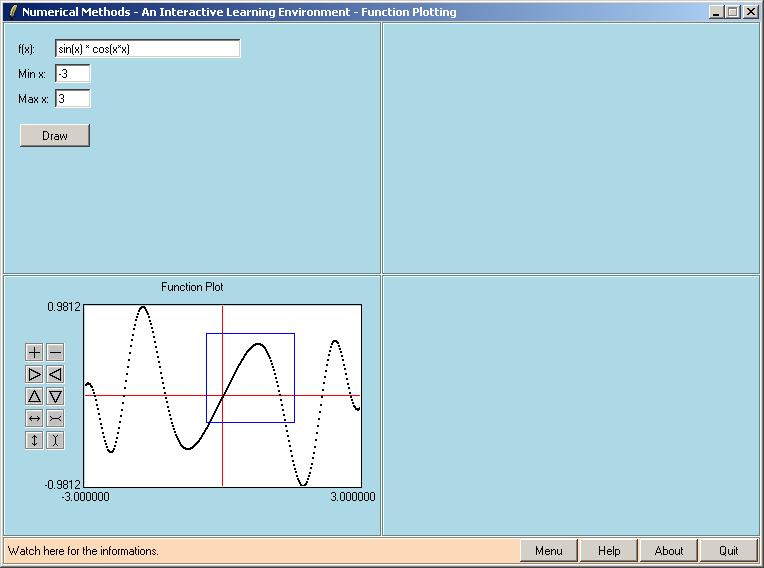Maximize the Numerical Methods window
This screenshot has width=764, height=568.
coord(732,12)
